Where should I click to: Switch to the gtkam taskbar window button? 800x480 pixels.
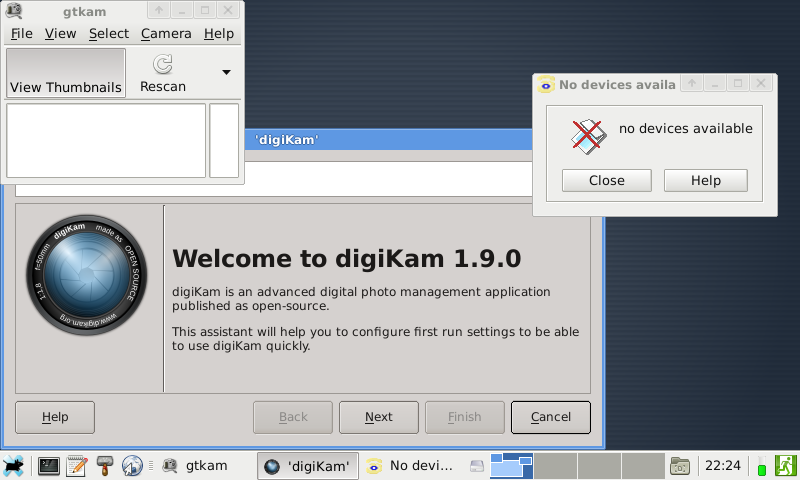click(195, 465)
